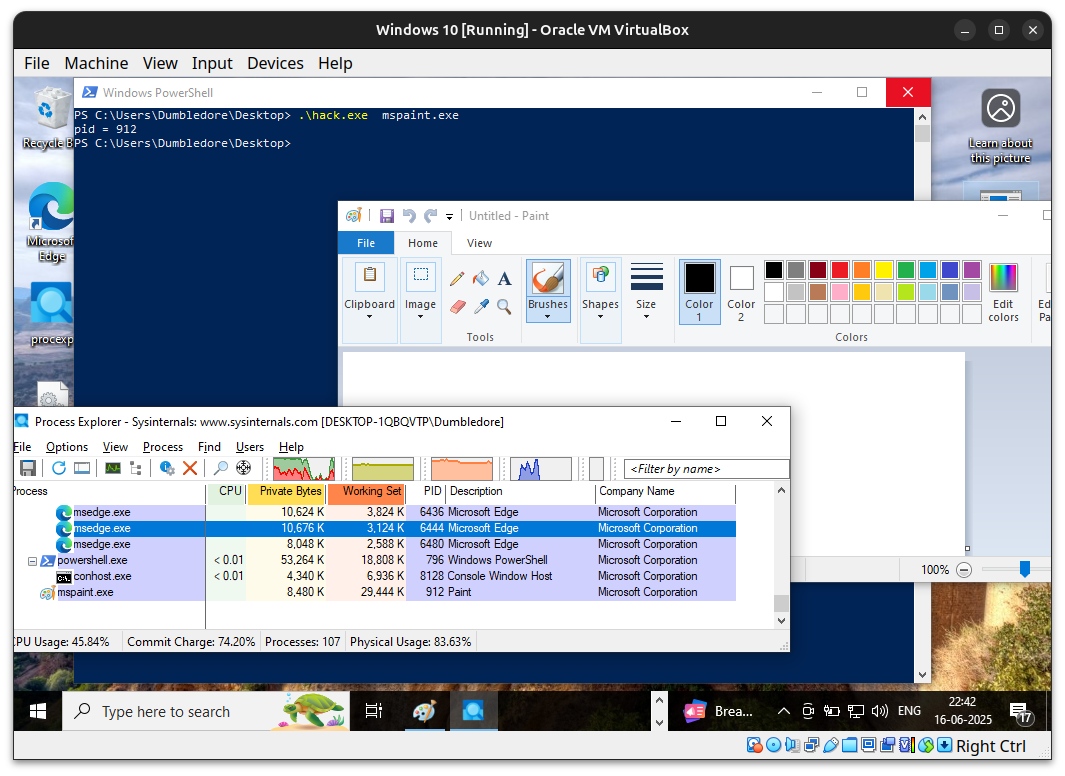Image resolution: width=1065 pixels, height=776 pixels.
Task: Sort by Working Set column header
Action: (x=367, y=492)
